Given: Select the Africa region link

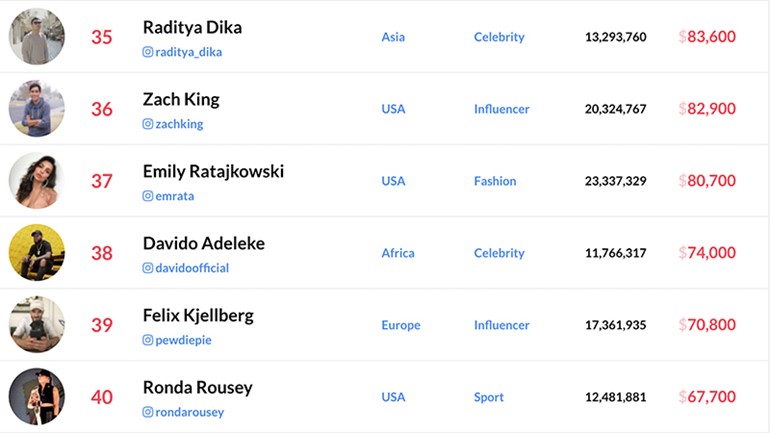Looking at the screenshot, I should pyautogui.click(x=398, y=253).
